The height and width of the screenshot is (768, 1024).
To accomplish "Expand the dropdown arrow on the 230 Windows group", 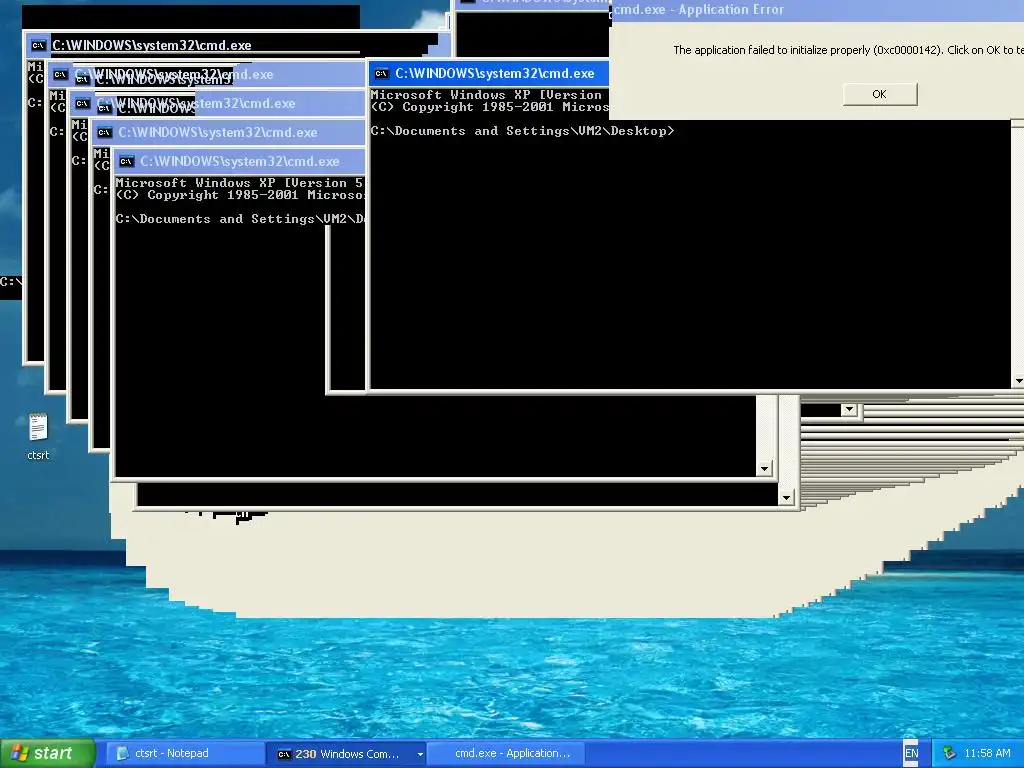I will (420, 754).
